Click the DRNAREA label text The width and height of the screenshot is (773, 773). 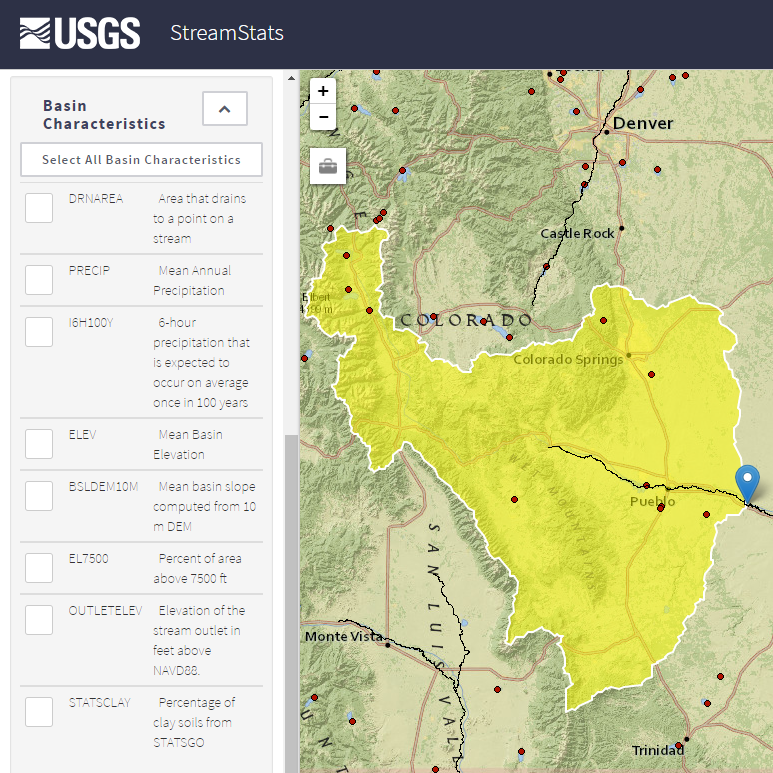pyautogui.click(x=96, y=199)
